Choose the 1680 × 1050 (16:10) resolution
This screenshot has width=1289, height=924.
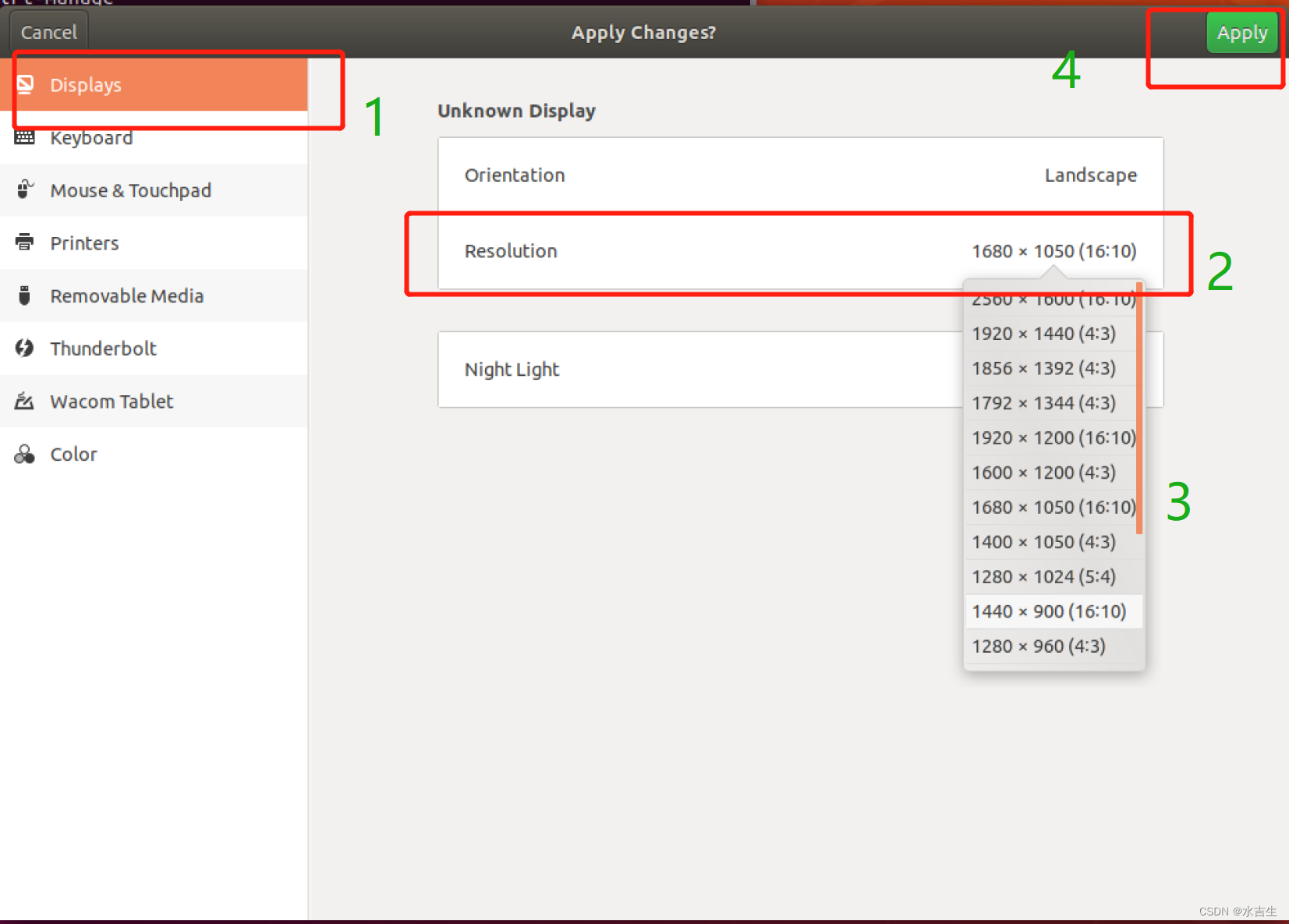(x=1052, y=507)
